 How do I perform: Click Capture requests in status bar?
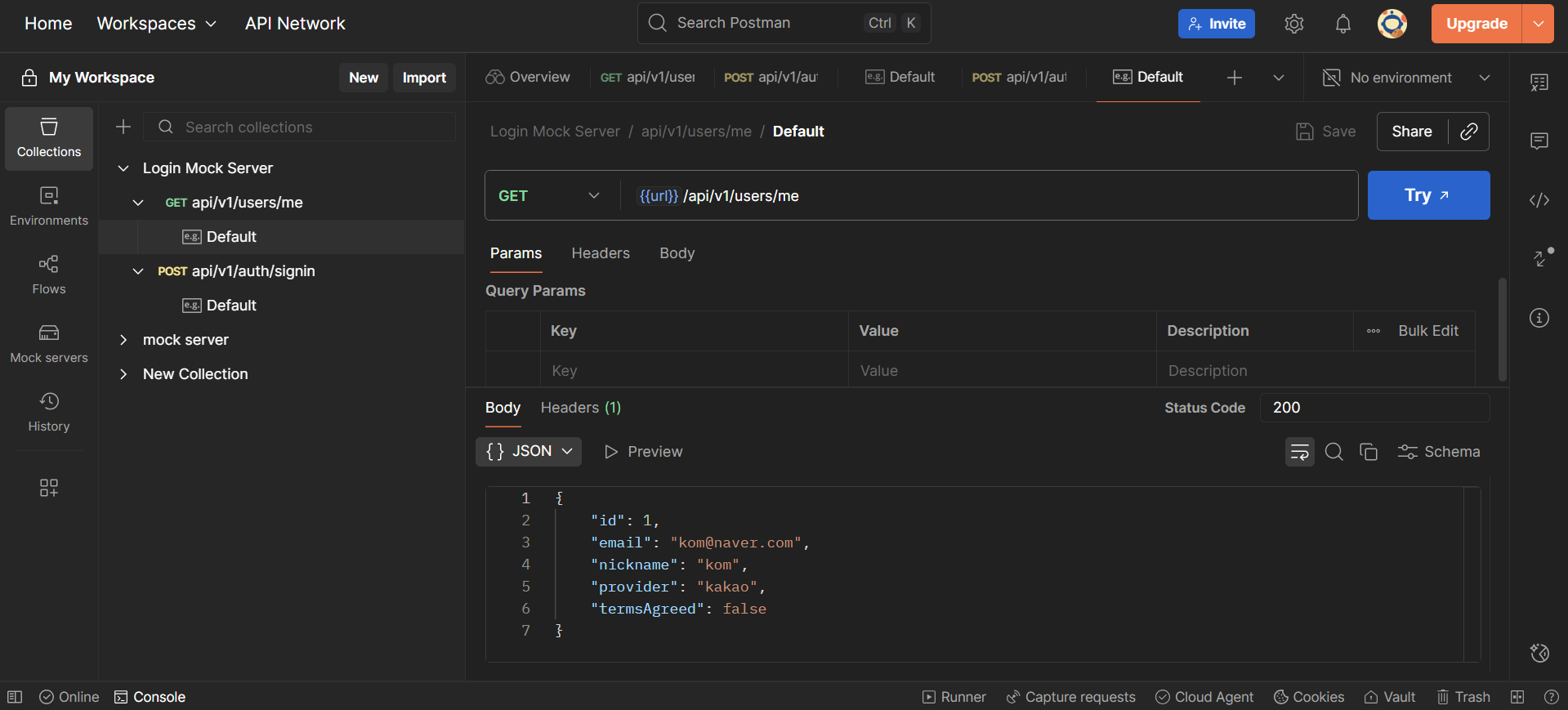click(x=1071, y=697)
